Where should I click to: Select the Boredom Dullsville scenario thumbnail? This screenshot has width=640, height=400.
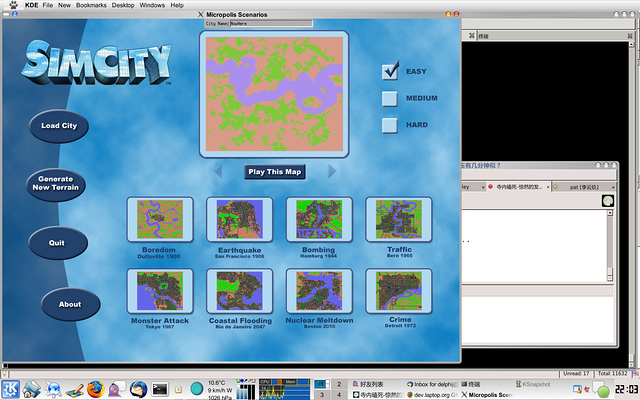click(160, 220)
